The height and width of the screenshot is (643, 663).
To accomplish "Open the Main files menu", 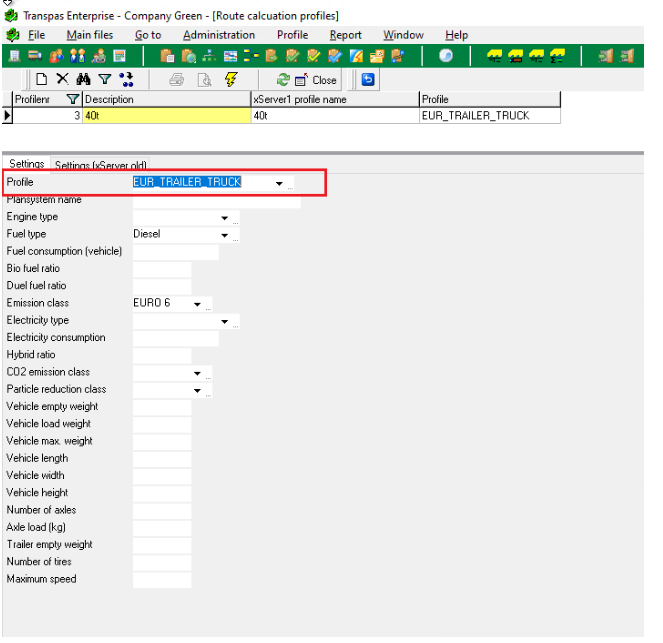I will point(89,35).
